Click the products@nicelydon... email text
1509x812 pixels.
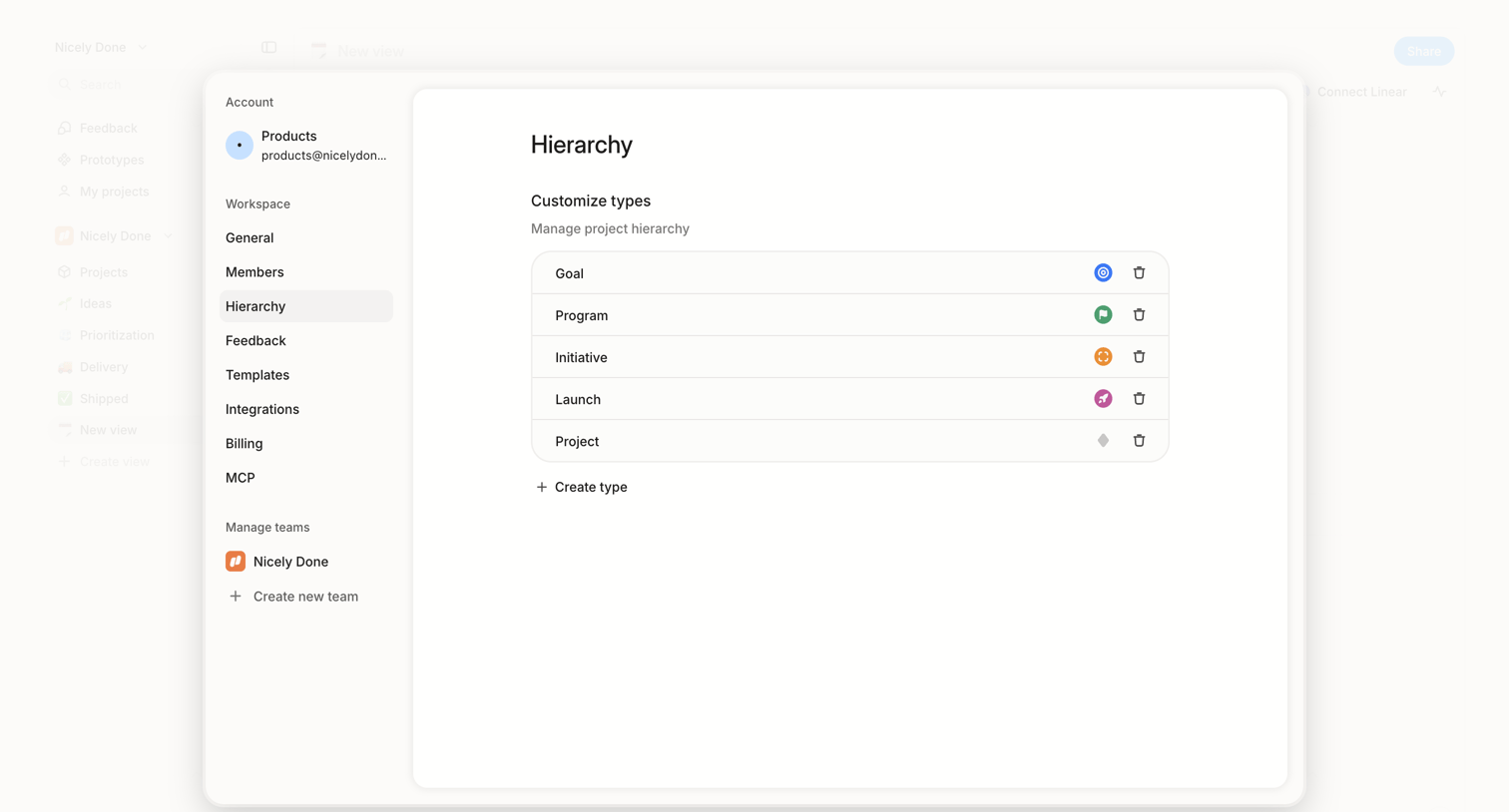click(323, 156)
